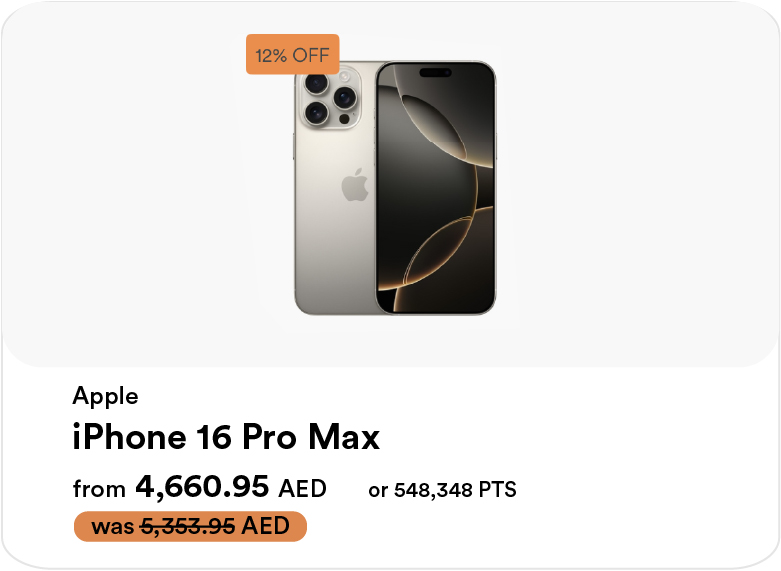
Task: Click the PTS label after 548,348
Action: 497,490
